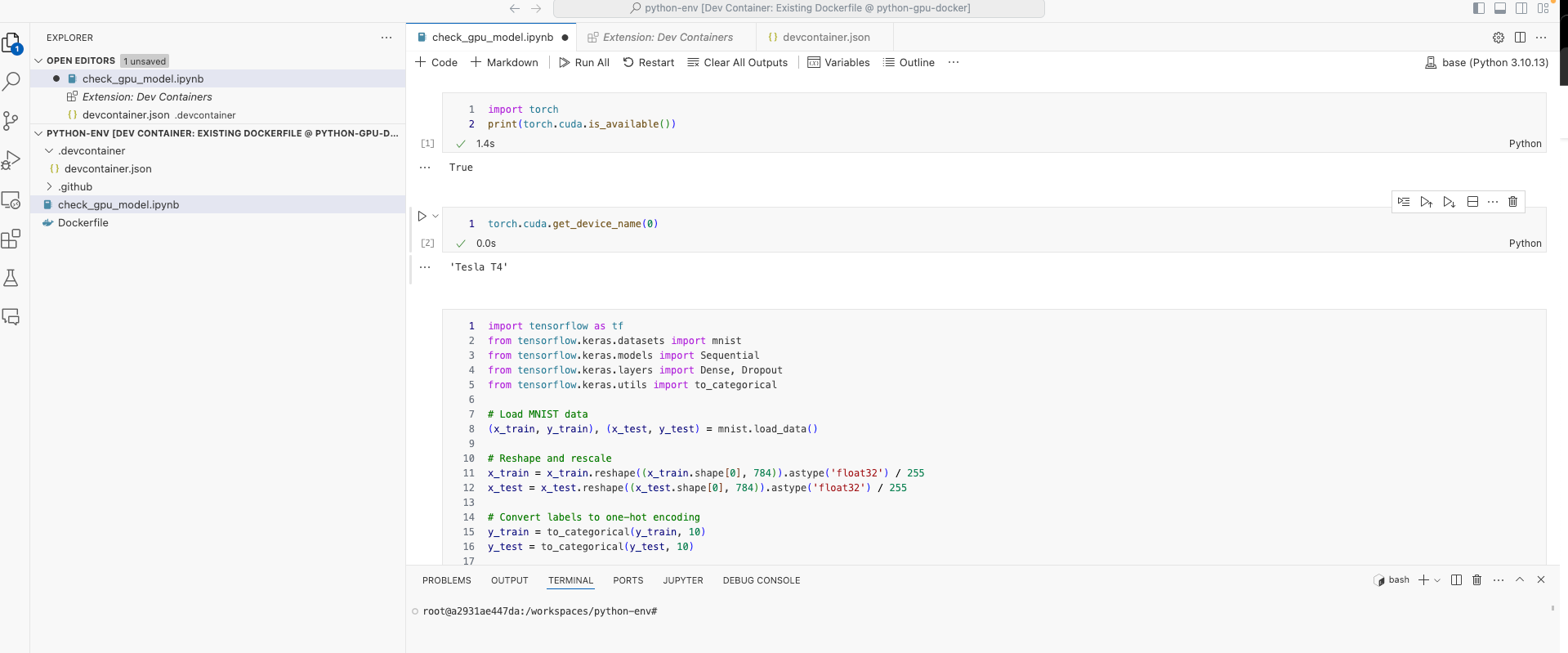Open terminal panel More Actions ellipsis

(1499, 580)
